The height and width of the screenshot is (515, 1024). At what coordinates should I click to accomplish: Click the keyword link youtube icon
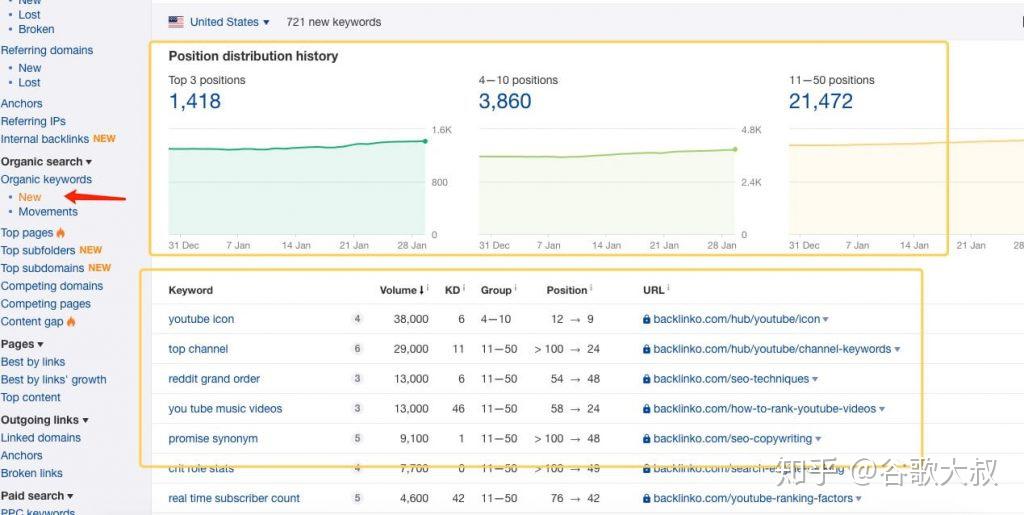tap(201, 319)
